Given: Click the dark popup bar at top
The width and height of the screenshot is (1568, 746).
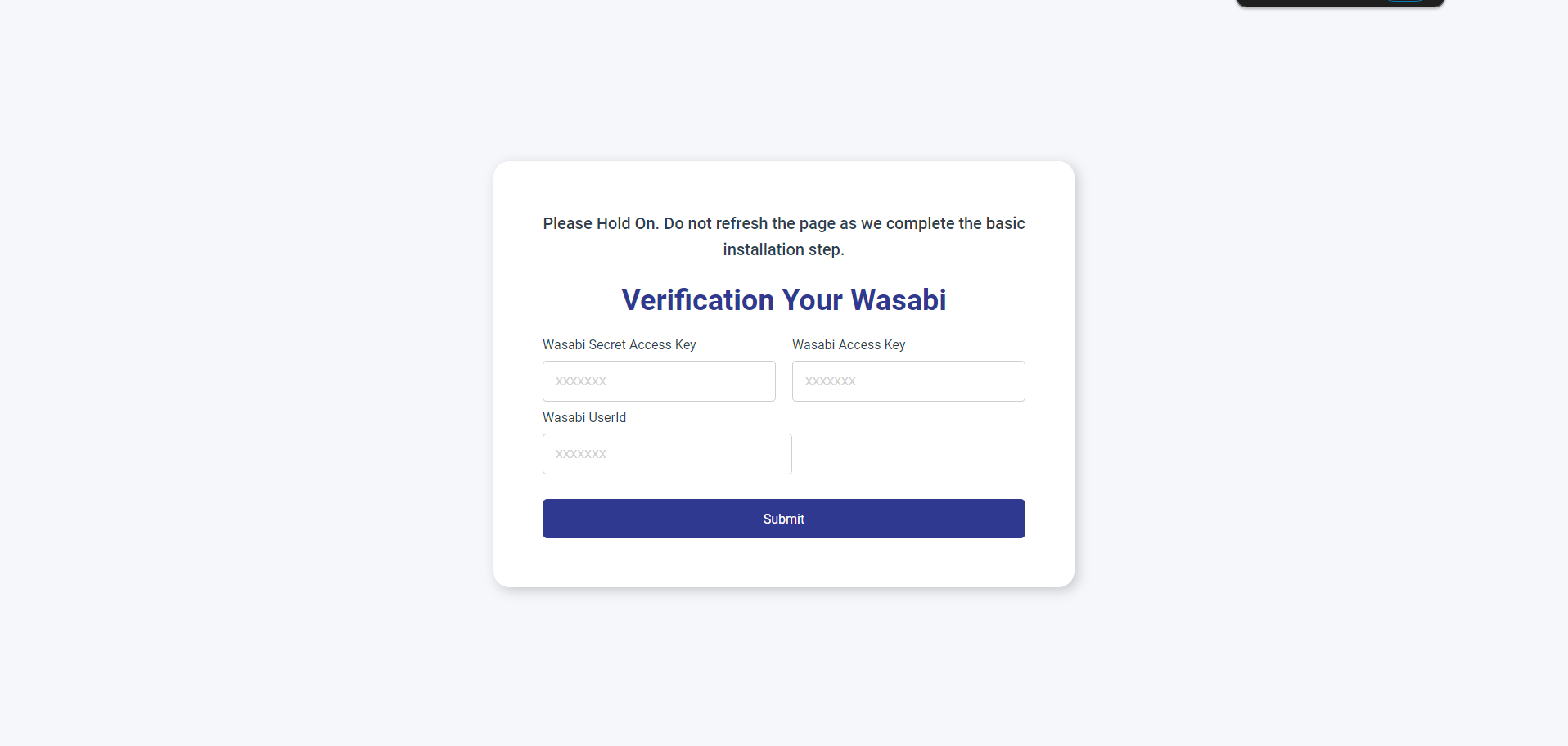Looking at the screenshot, I should click(x=1309, y=2).
